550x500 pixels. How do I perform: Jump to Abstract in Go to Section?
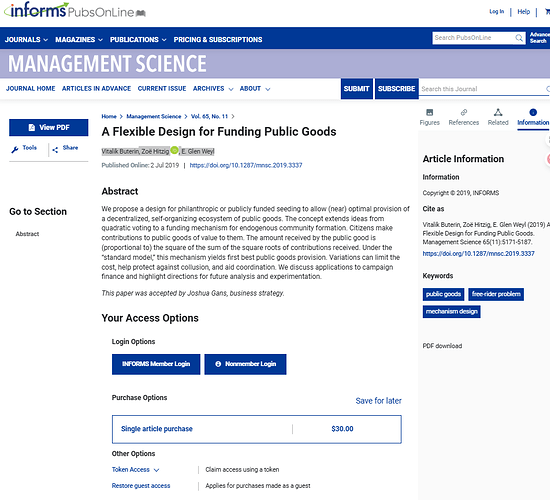(x=27, y=234)
